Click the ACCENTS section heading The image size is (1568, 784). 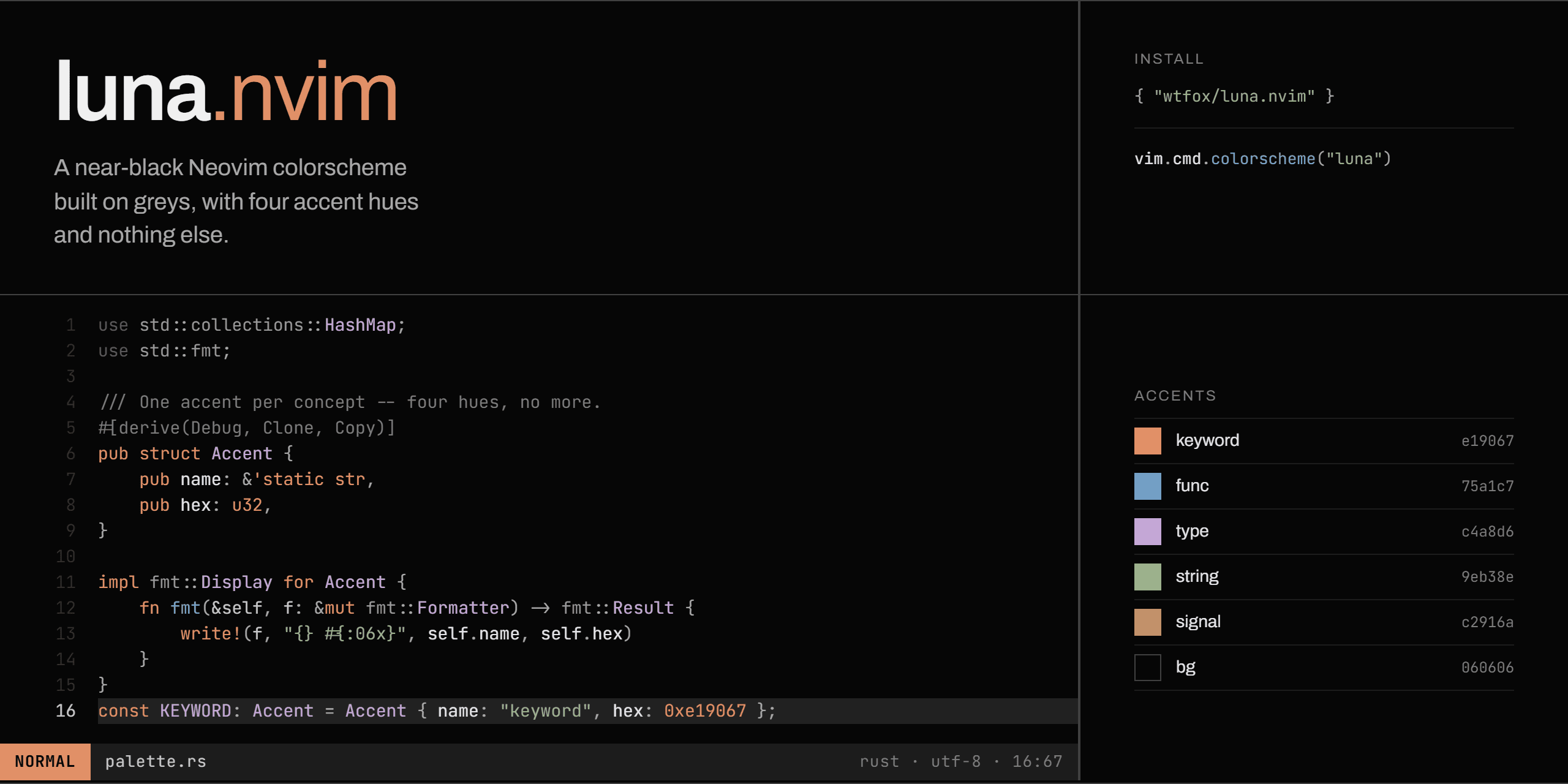point(1175,396)
